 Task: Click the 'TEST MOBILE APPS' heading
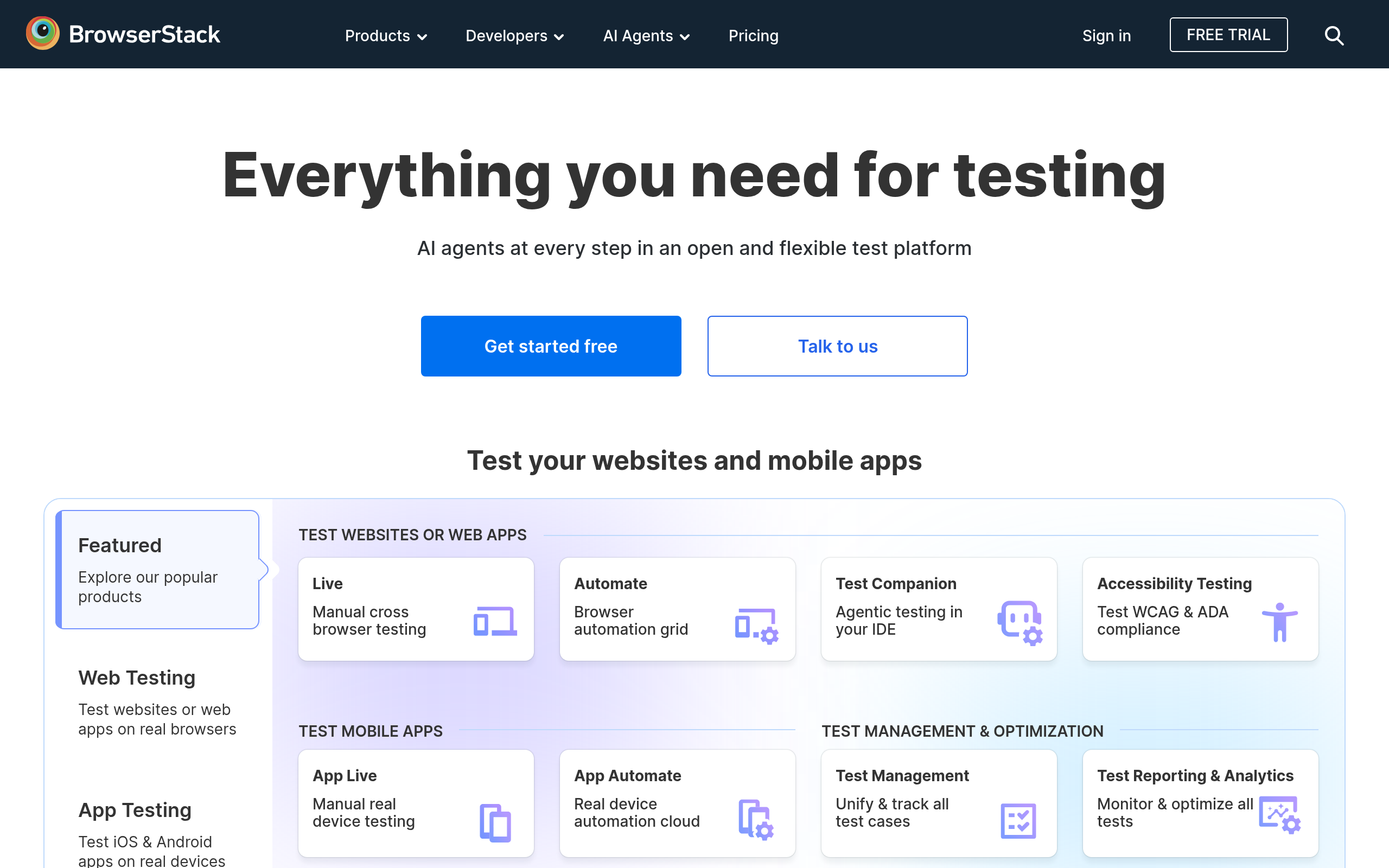coord(370,731)
